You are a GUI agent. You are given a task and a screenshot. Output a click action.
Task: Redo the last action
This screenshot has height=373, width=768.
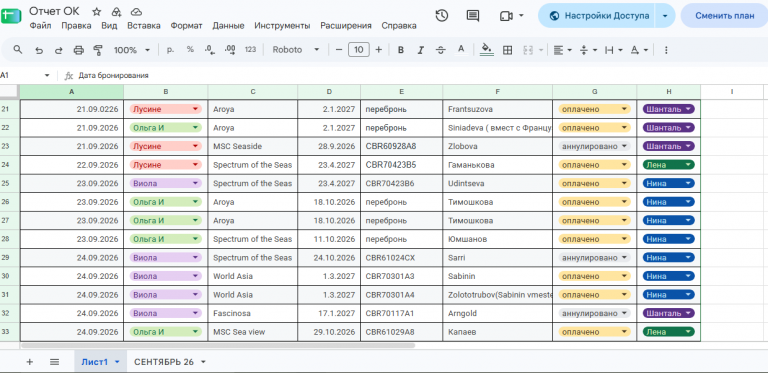[x=58, y=50]
